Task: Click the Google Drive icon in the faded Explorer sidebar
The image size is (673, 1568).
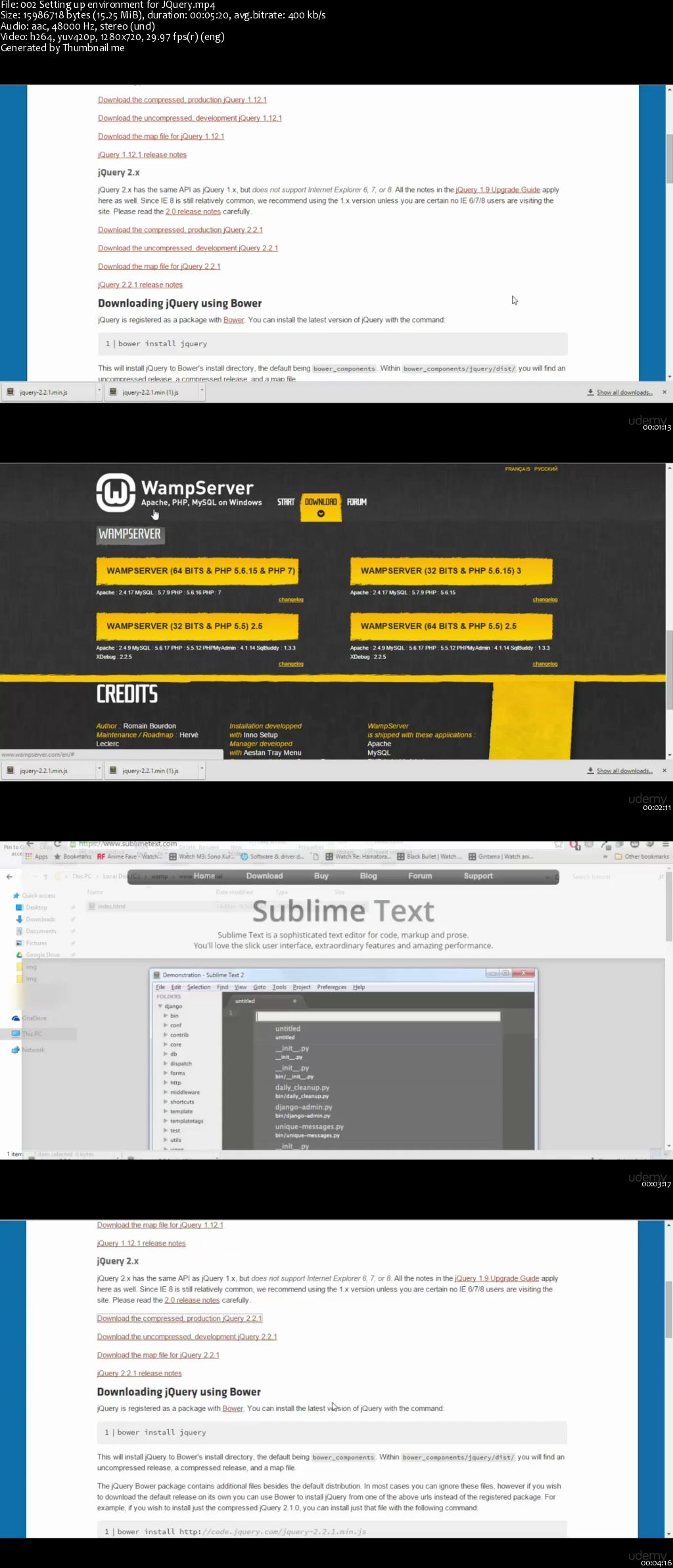Action: 20,954
